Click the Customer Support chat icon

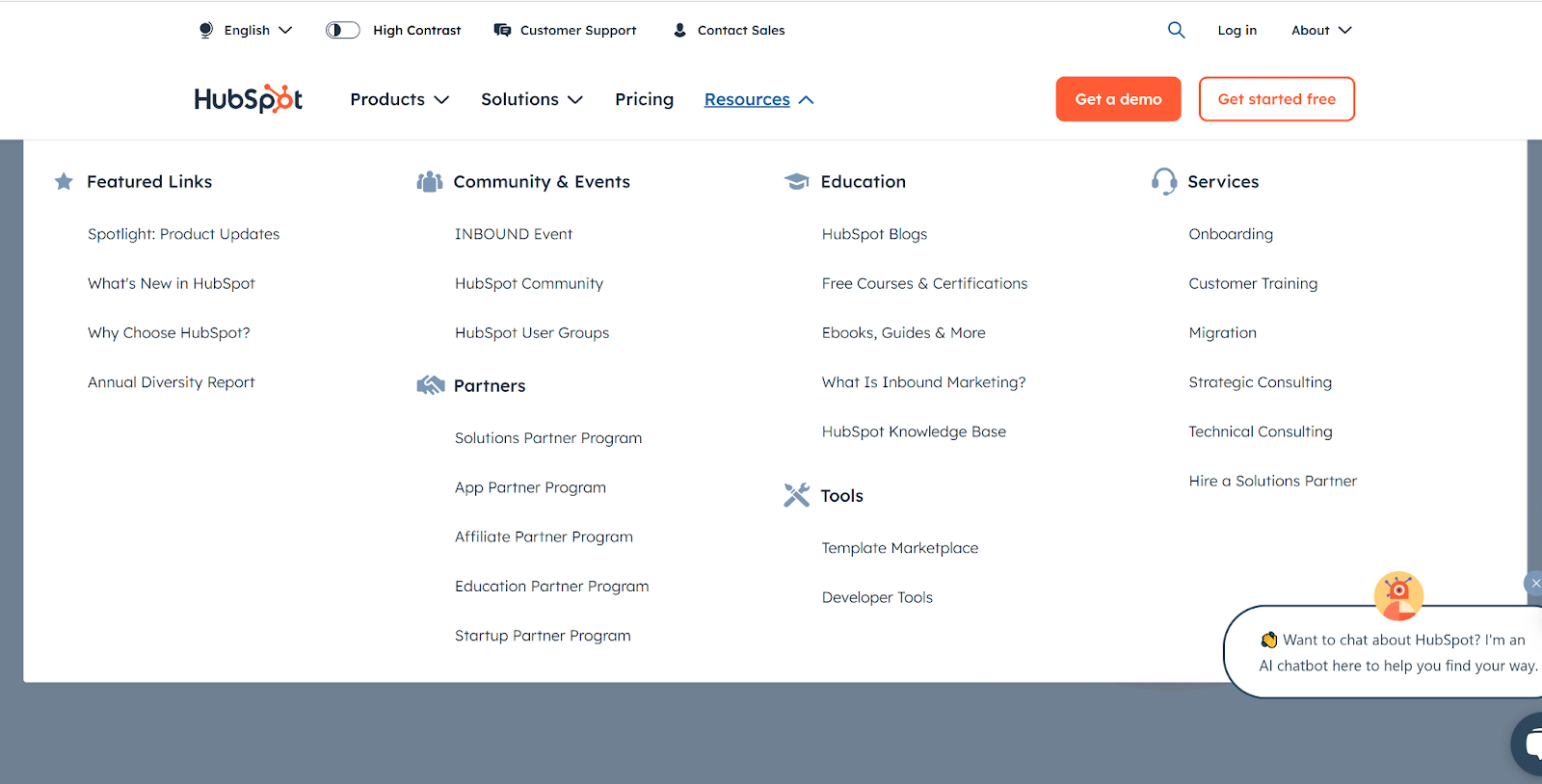tap(502, 30)
